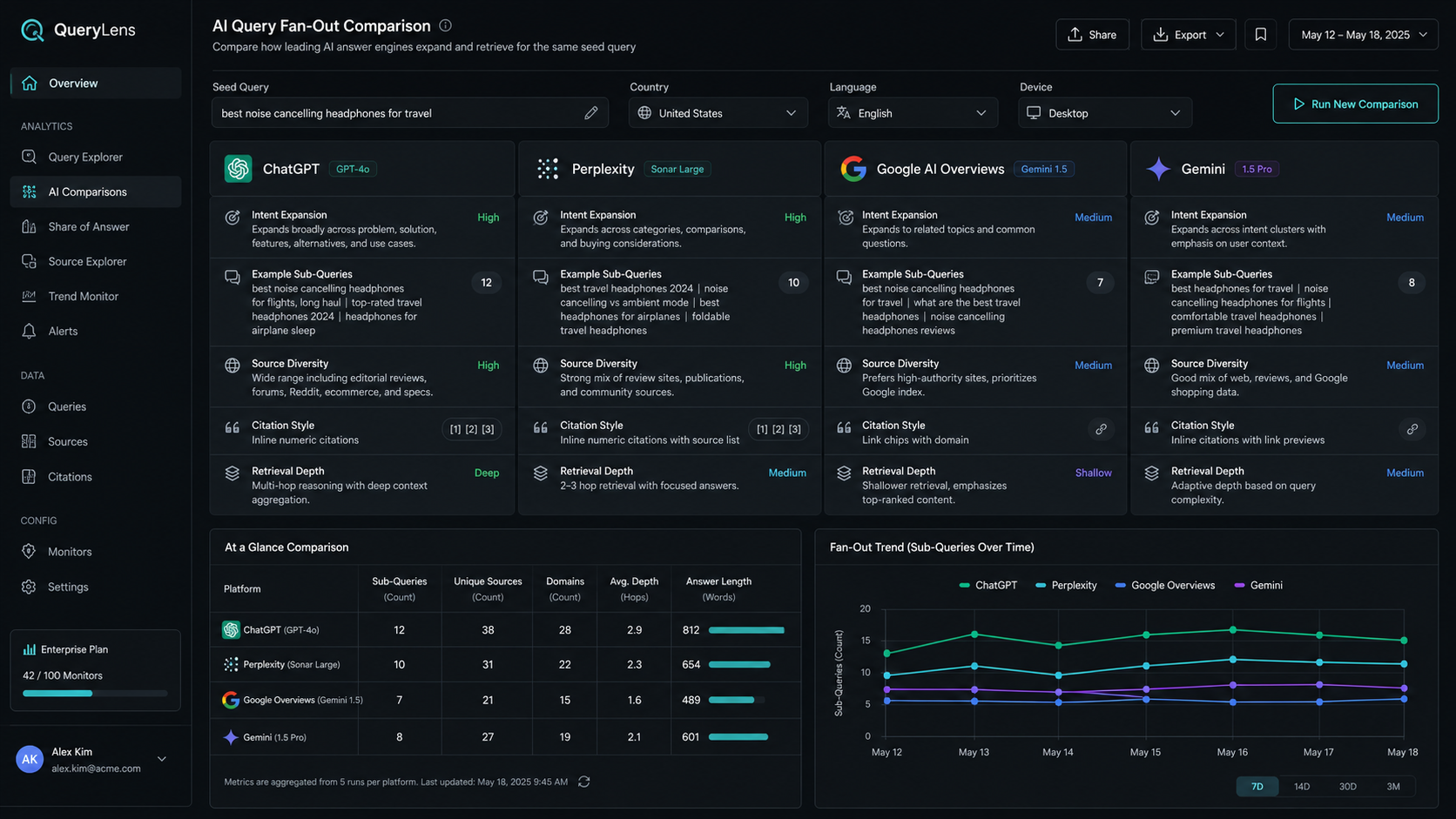Viewport: 1456px width, 819px height.
Task: Click Google AI Overviews Retrieval Depth layers icon
Action: (x=844, y=473)
